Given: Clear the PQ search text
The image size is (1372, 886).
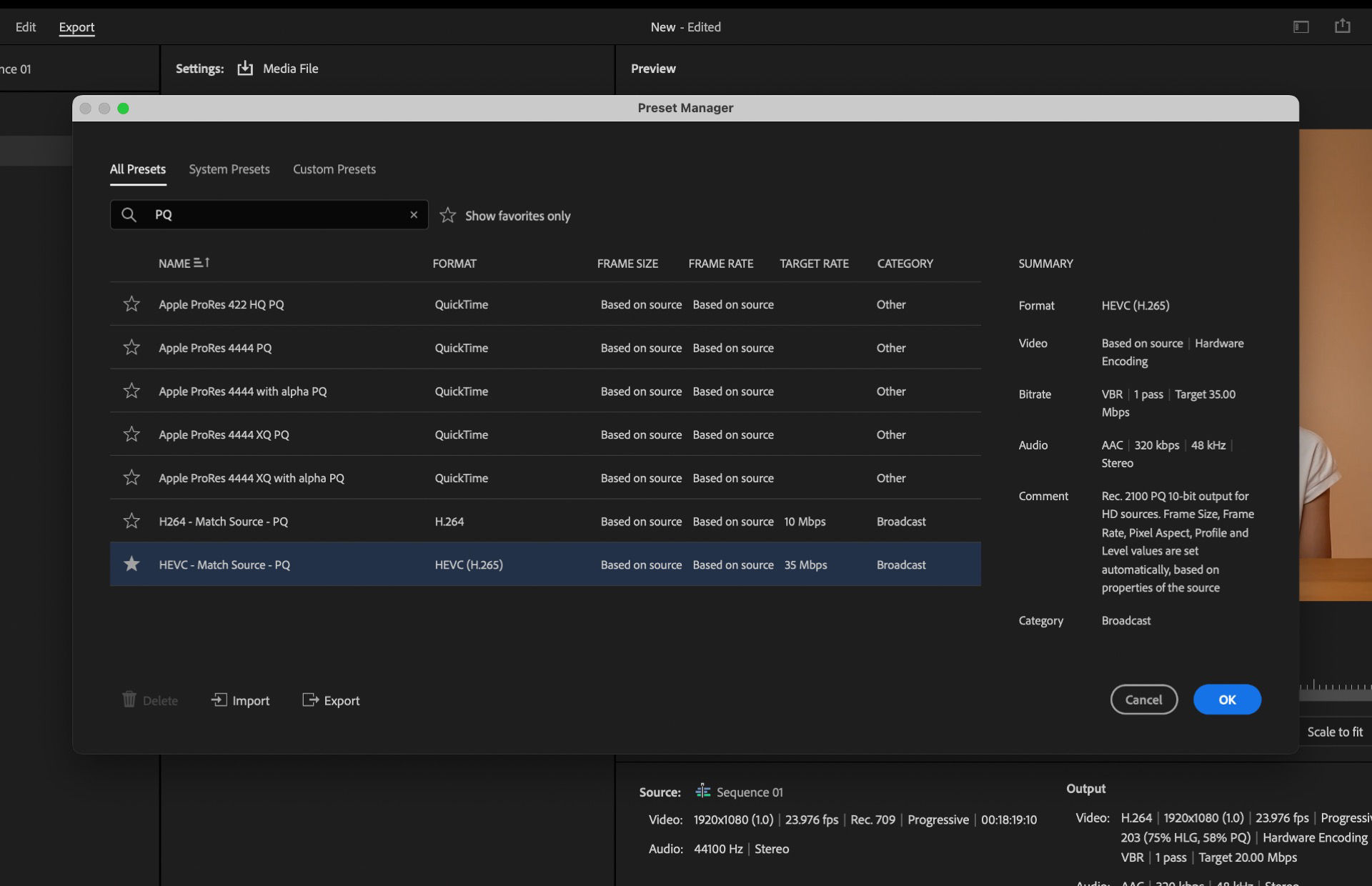Looking at the screenshot, I should click(x=414, y=214).
